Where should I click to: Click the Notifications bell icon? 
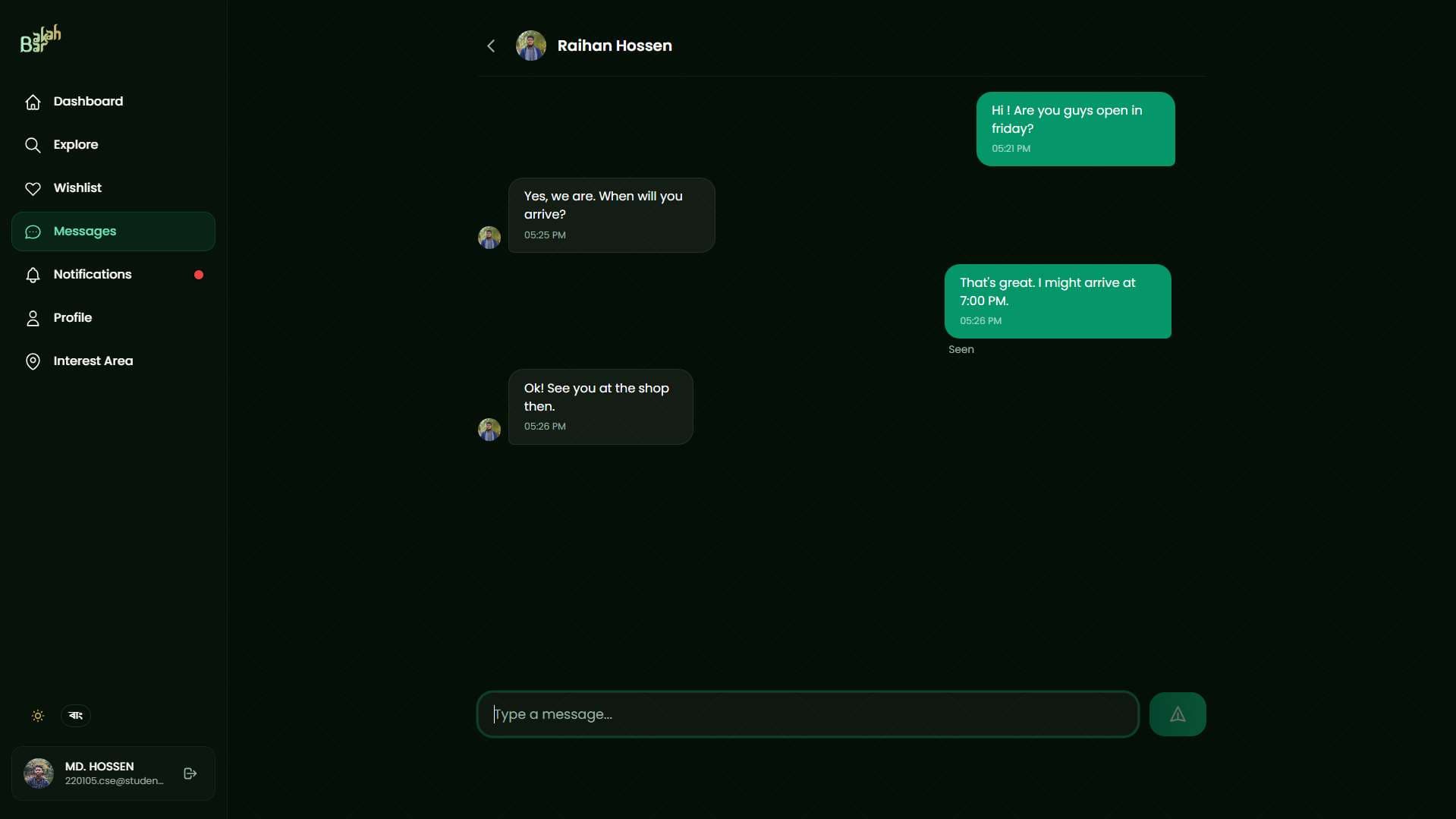33,275
